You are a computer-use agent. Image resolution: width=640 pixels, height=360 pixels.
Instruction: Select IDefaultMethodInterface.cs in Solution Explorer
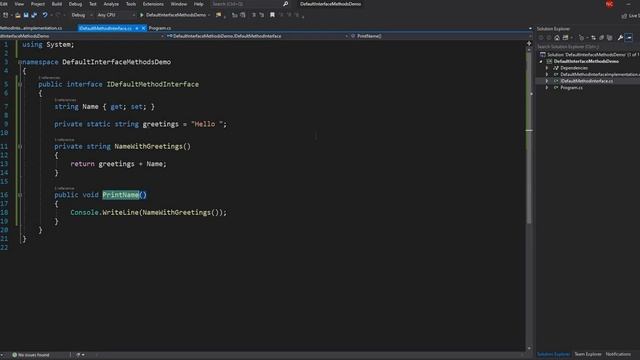[587, 81]
